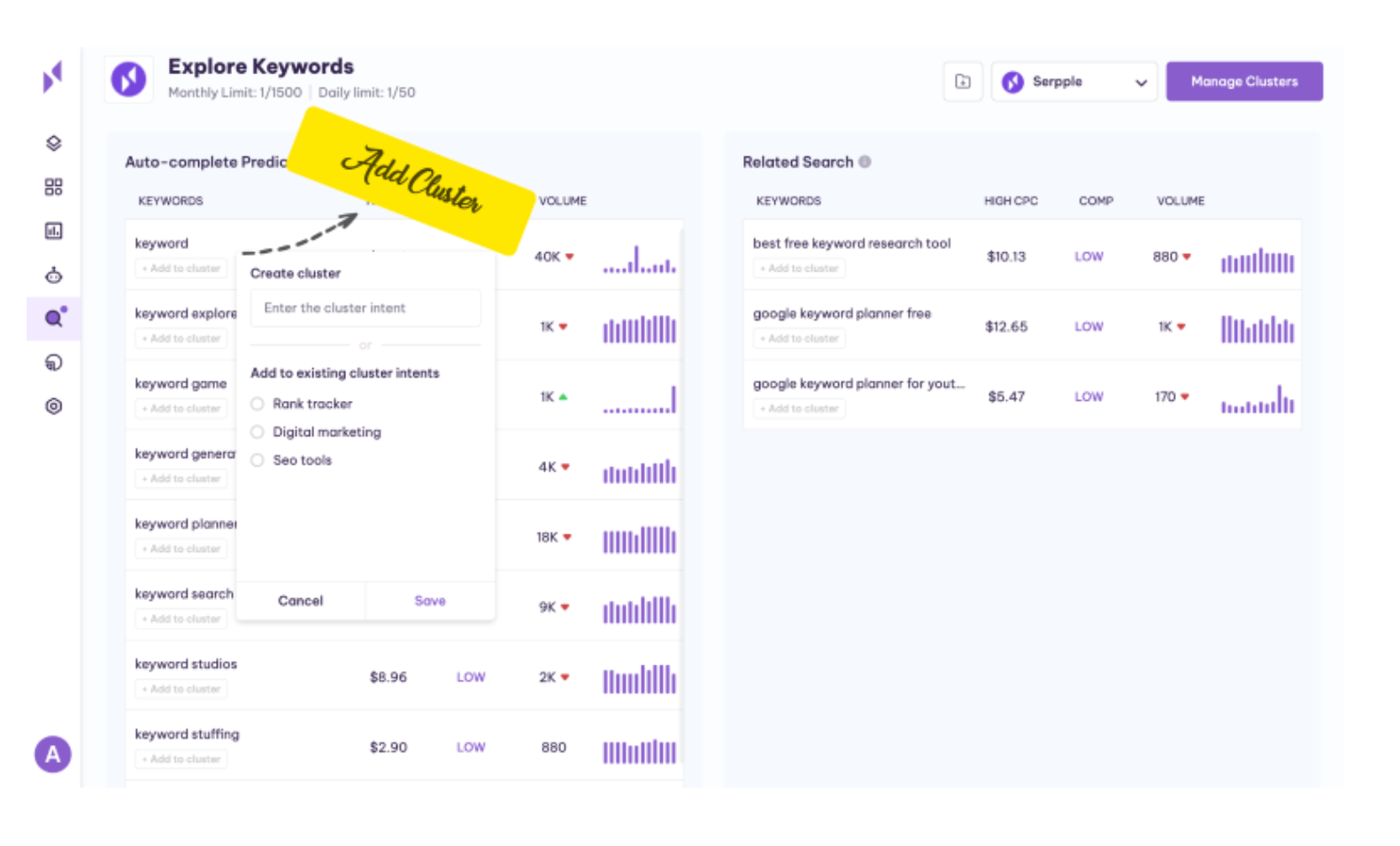
Task: Open the Serpple project dropdown
Action: pos(1074,81)
